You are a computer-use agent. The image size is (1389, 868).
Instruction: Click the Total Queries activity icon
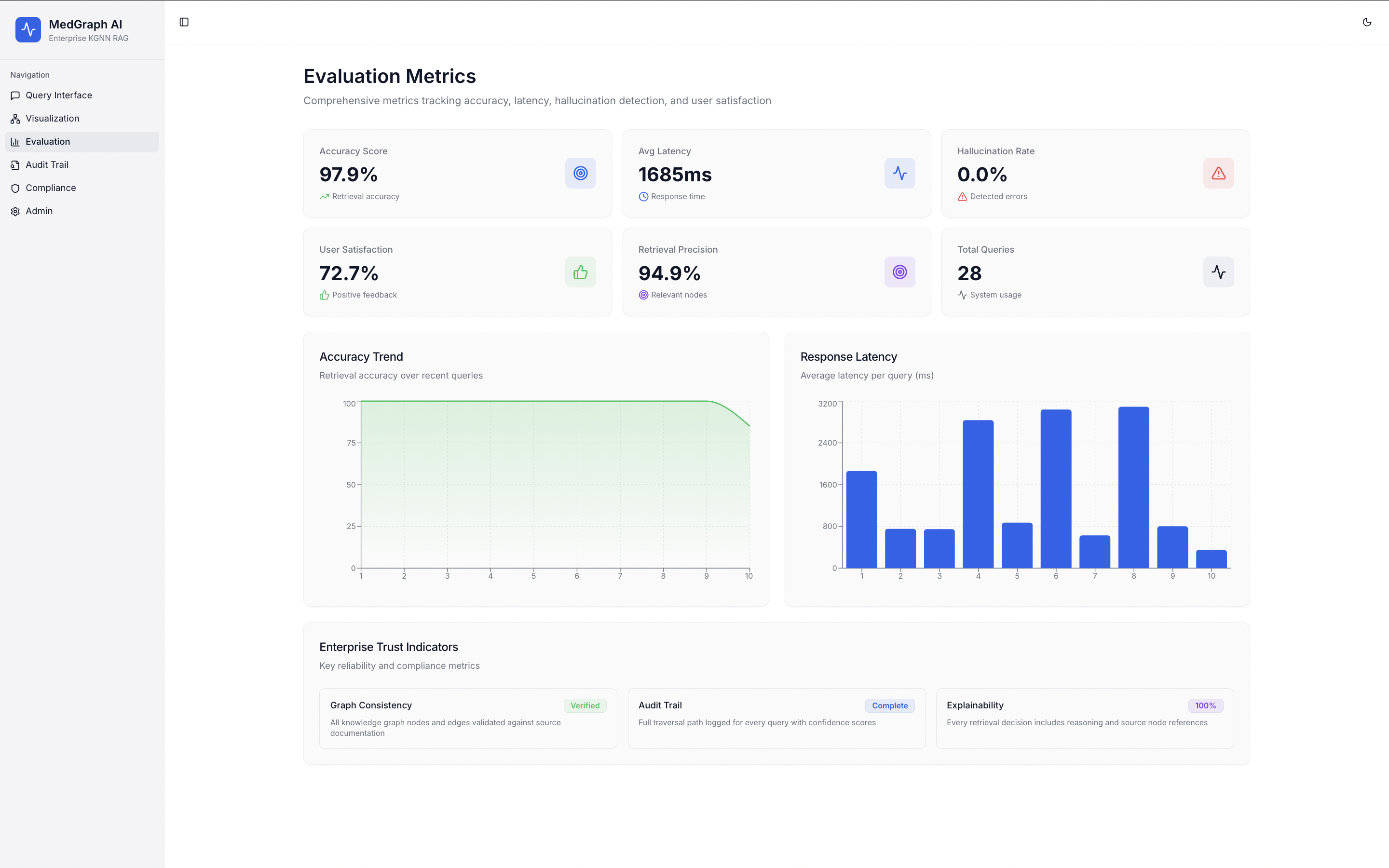point(1218,272)
